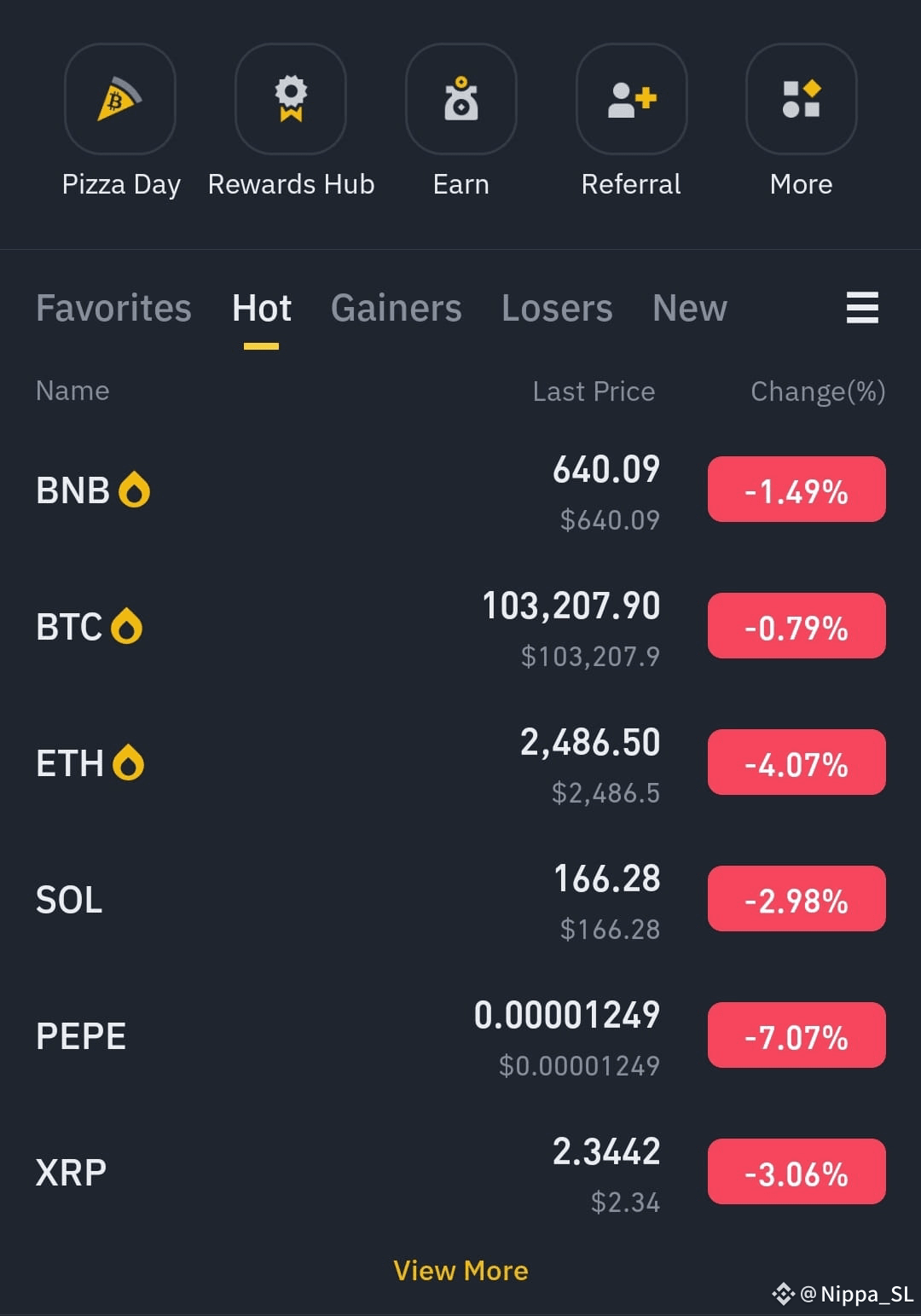Tap the Earn icon
The width and height of the screenshot is (921, 1316).
pos(461,99)
